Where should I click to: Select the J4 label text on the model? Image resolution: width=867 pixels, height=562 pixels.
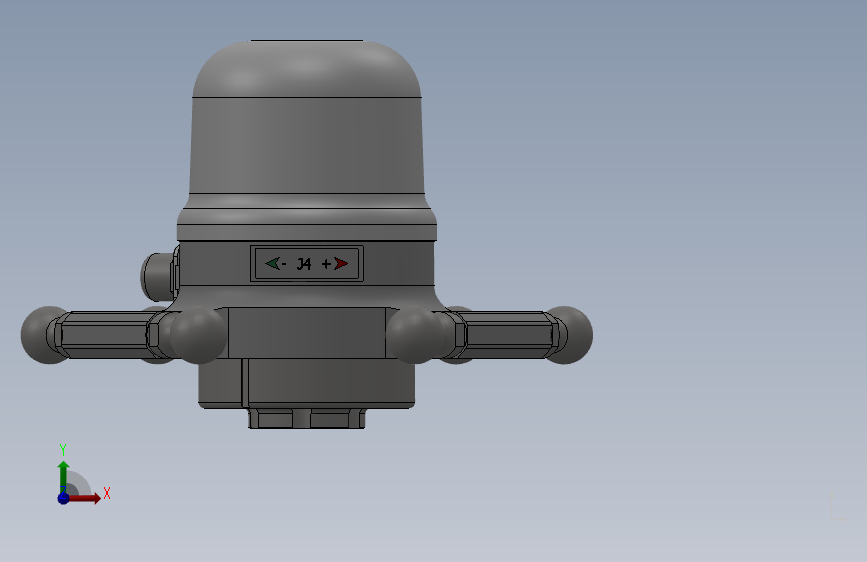(304, 264)
